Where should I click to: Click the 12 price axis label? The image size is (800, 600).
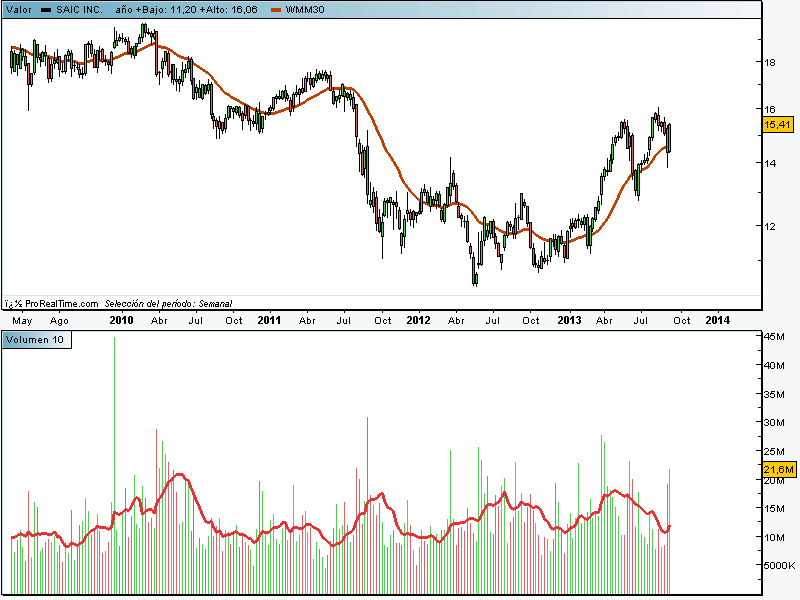coord(771,226)
